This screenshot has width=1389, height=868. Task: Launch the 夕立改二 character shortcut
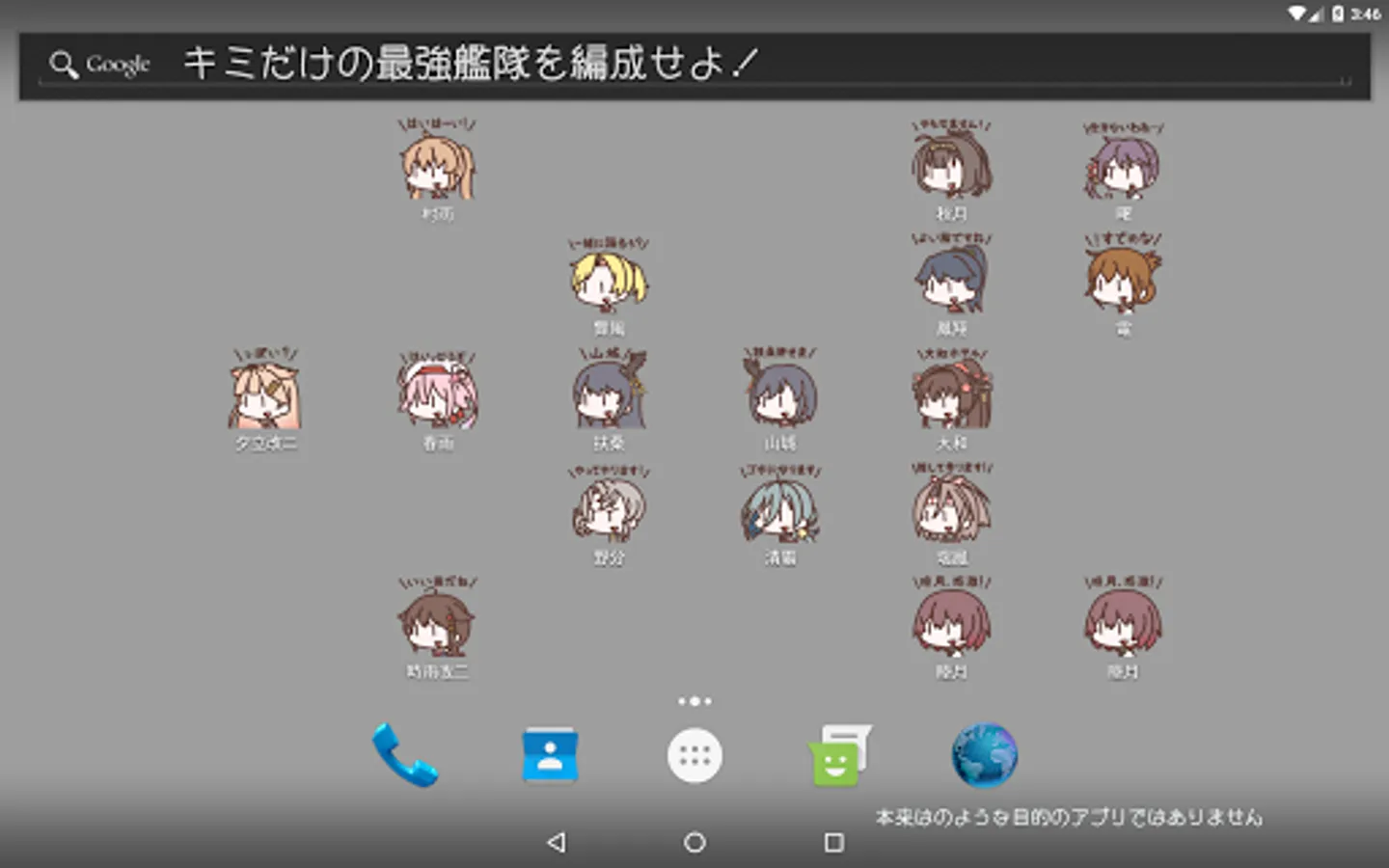pos(266,398)
